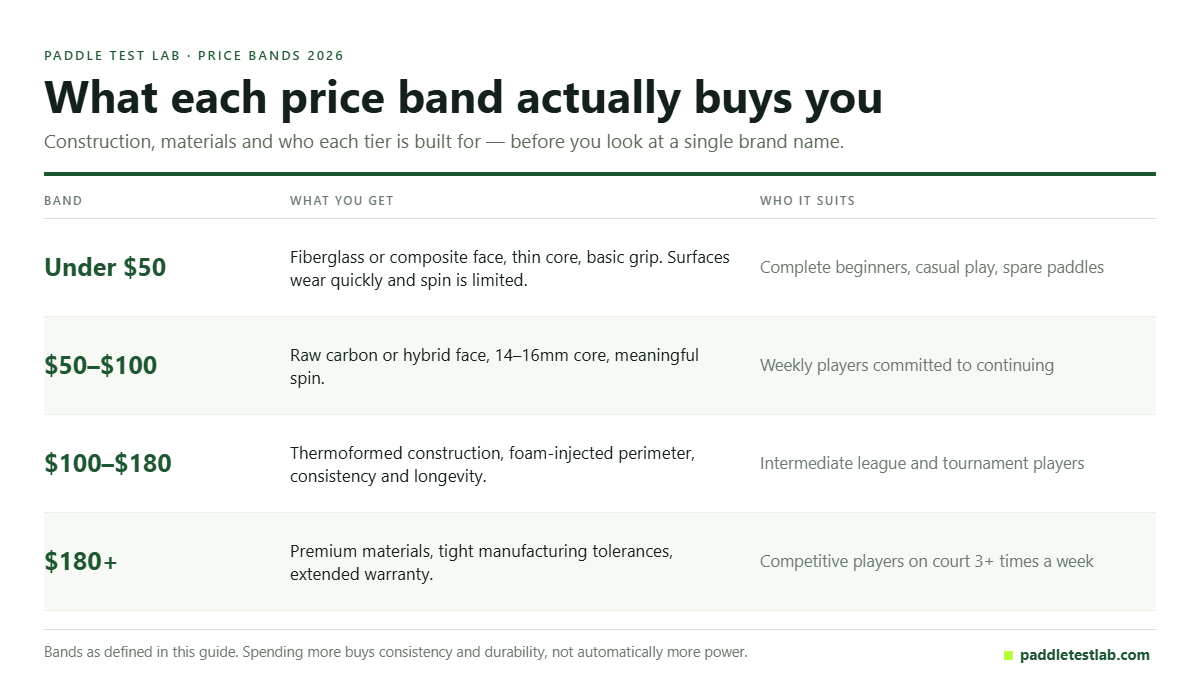Click 'Weekly players committed to continuing' text
Image resolution: width=1200 pixels, height=698 pixels.
(x=907, y=365)
